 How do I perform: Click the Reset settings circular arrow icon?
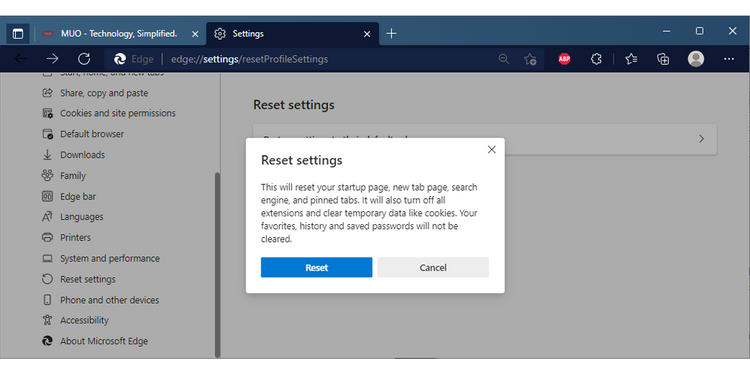point(47,279)
